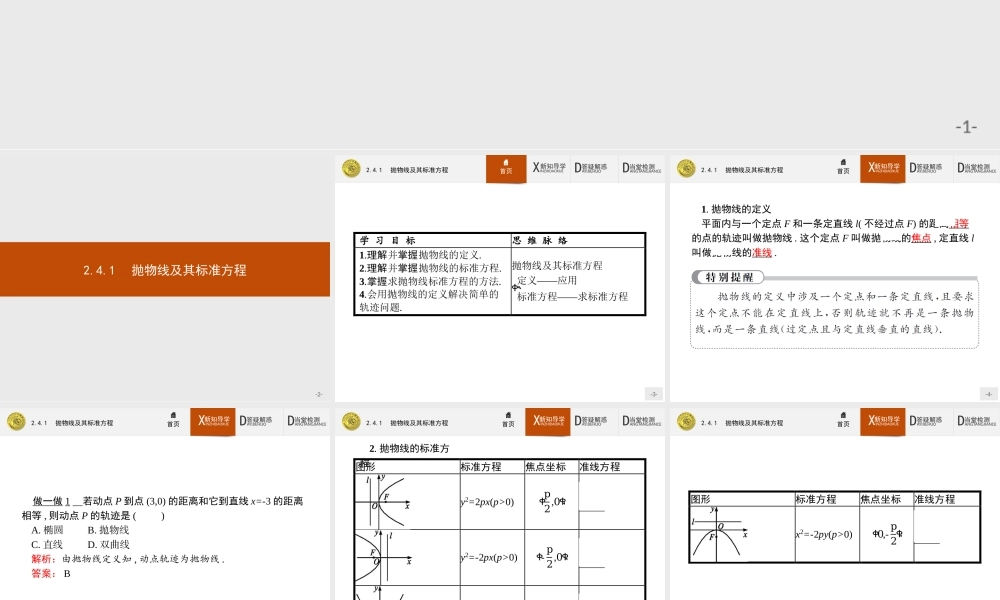Viewport: 1000px width, 600px height.
Task: Open the 答疑解惑 tab on the 抛物线的标准方程 slide
Action: click(x=591, y=421)
